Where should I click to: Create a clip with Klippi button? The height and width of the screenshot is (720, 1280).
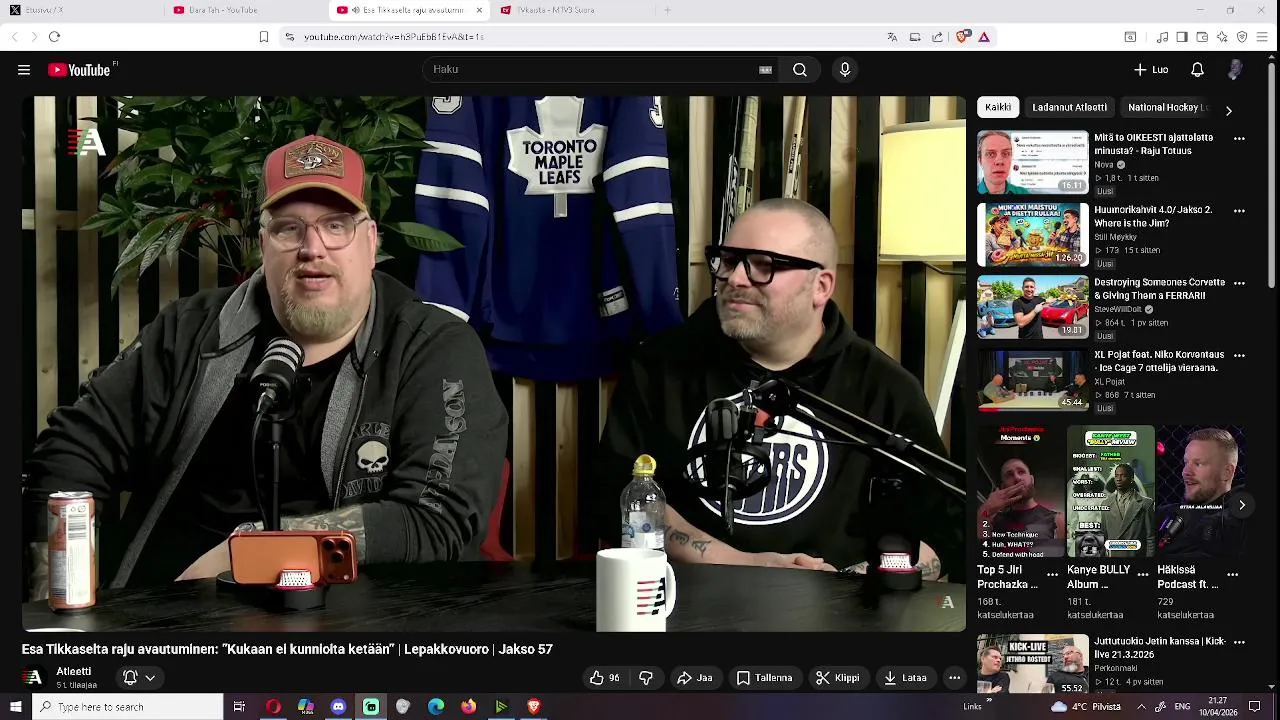837,678
